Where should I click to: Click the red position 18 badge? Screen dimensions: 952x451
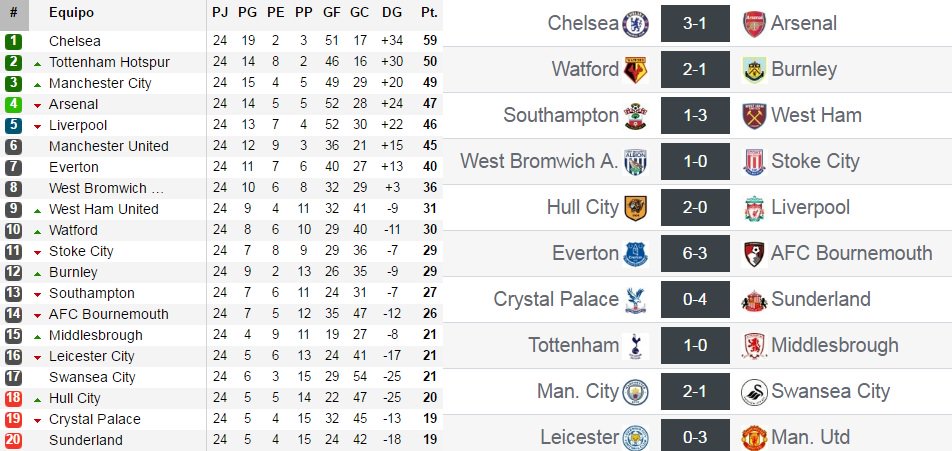[x=13, y=399]
